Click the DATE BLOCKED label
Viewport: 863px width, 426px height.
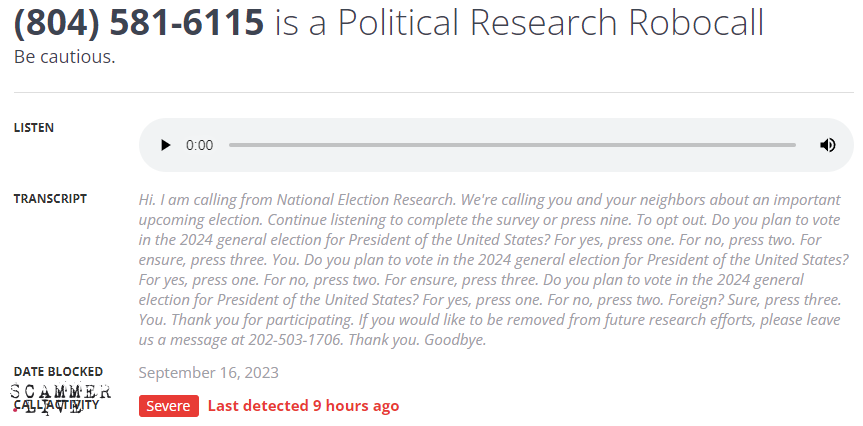tap(58, 372)
